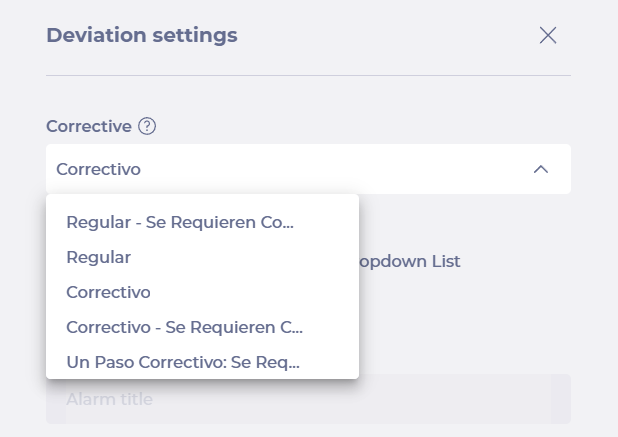Click the partially hidden "opdown List" label
This screenshot has width=618, height=437.
click(x=410, y=261)
